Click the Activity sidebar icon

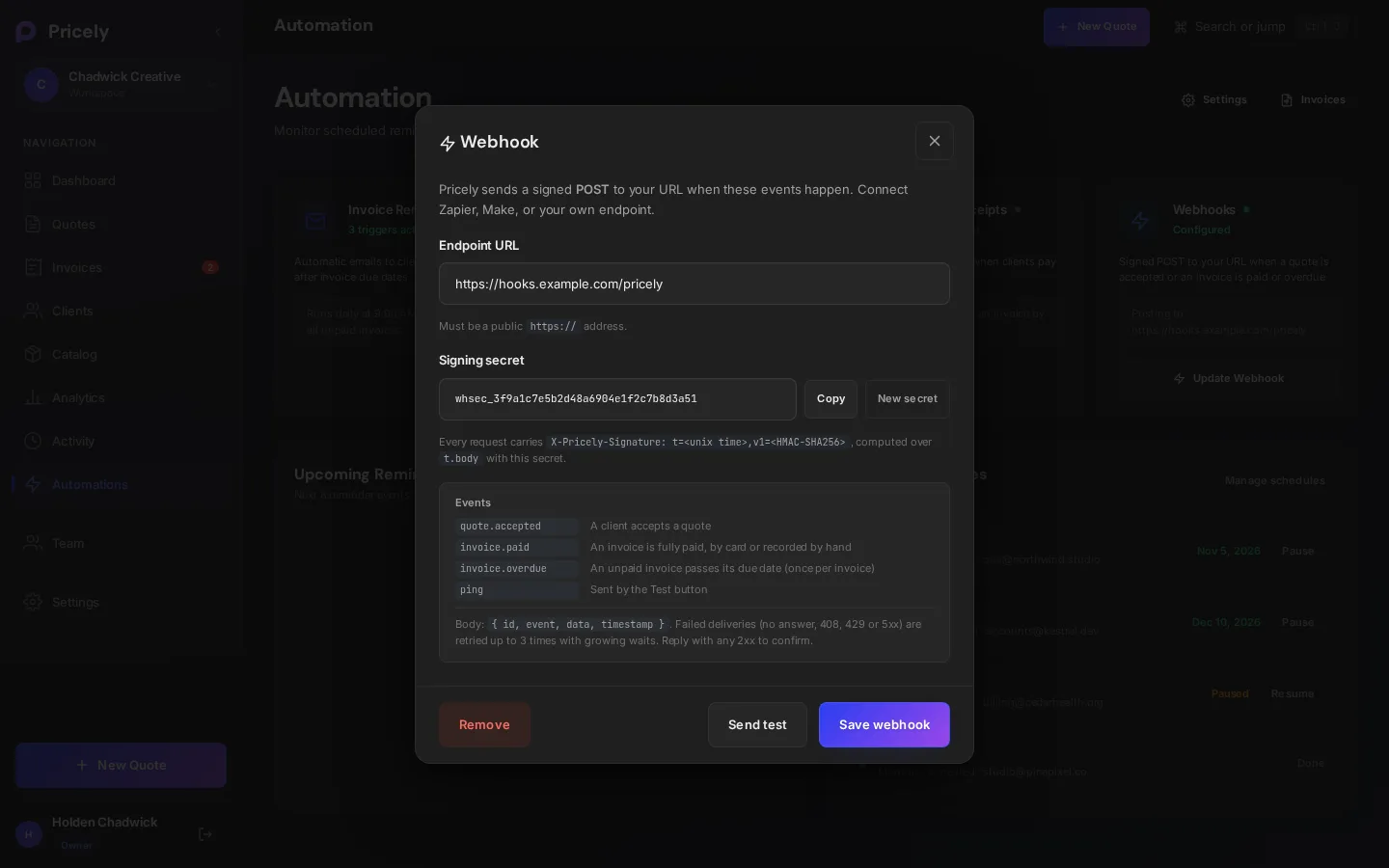pyautogui.click(x=33, y=441)
